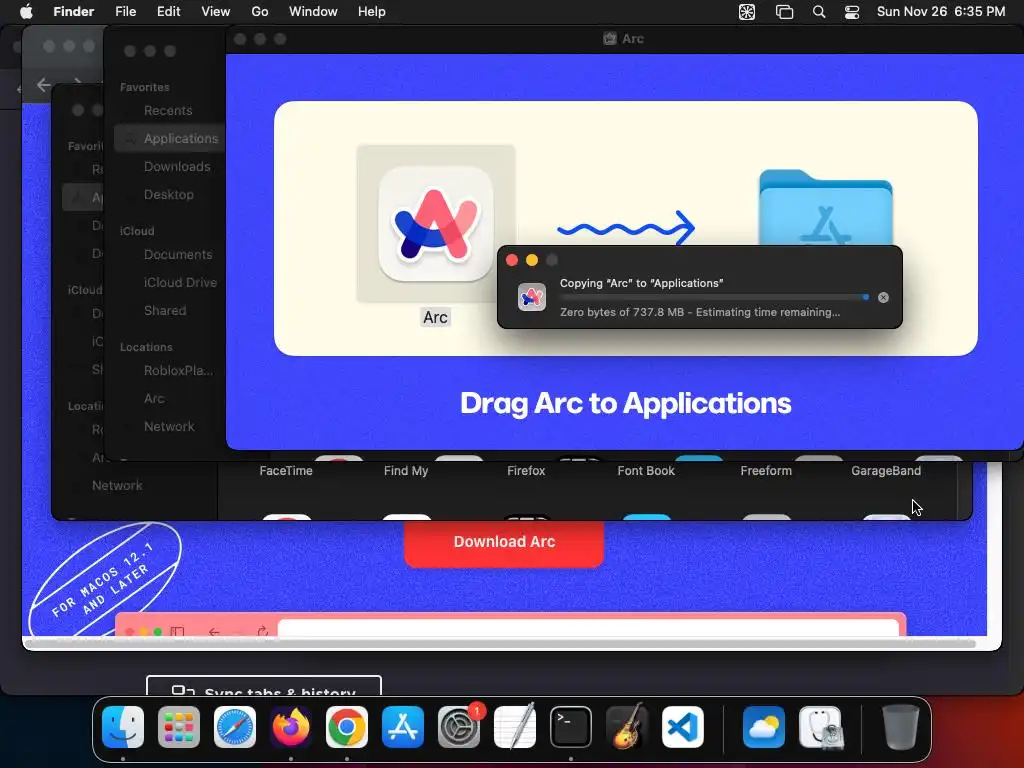The height and width of the screenshot is (768, 1024).
Task: Open the View menu
Action: (x=216, y=12)
